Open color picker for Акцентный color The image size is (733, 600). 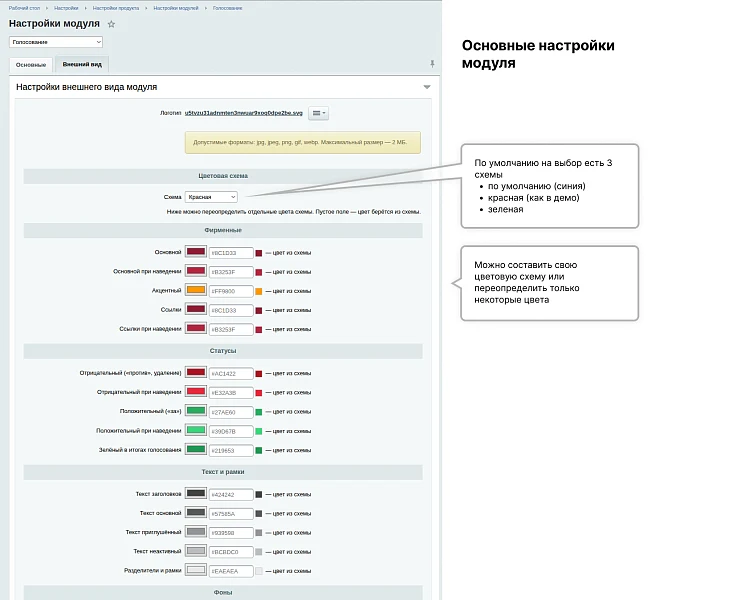tap(196, 290)
